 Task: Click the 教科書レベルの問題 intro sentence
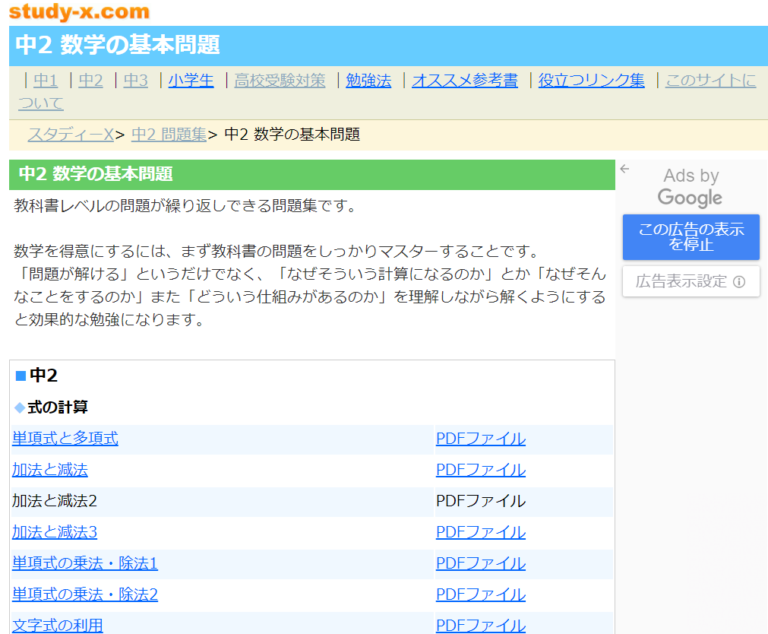(187, 206)
